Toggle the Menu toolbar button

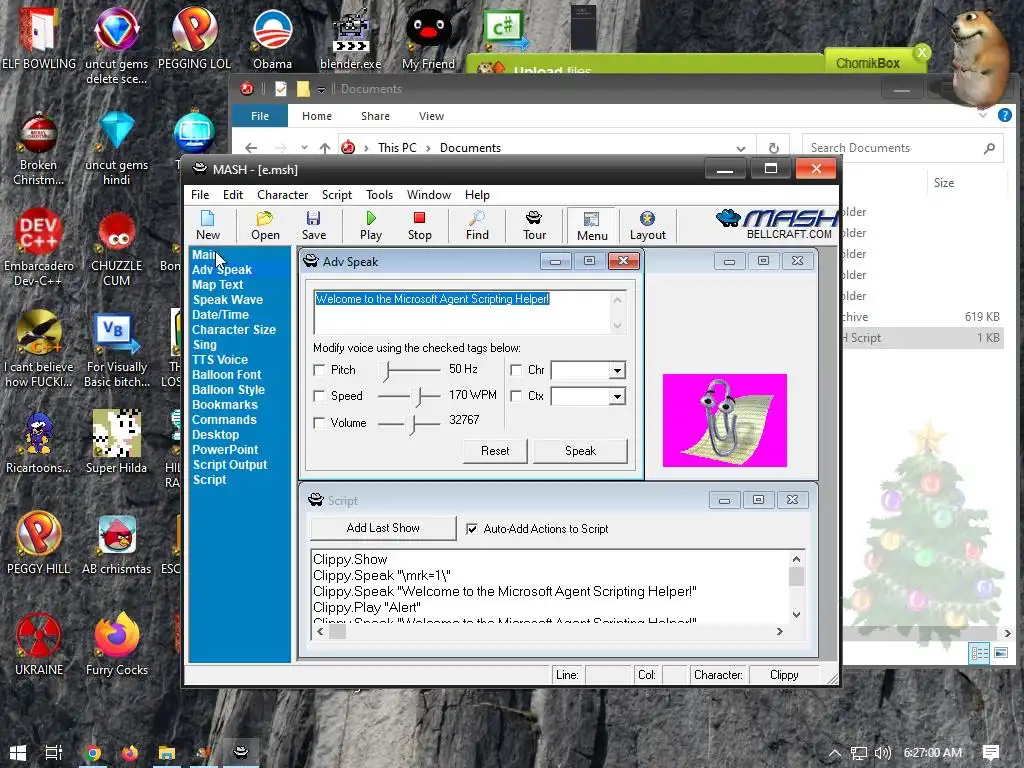[x=592, y=225]
